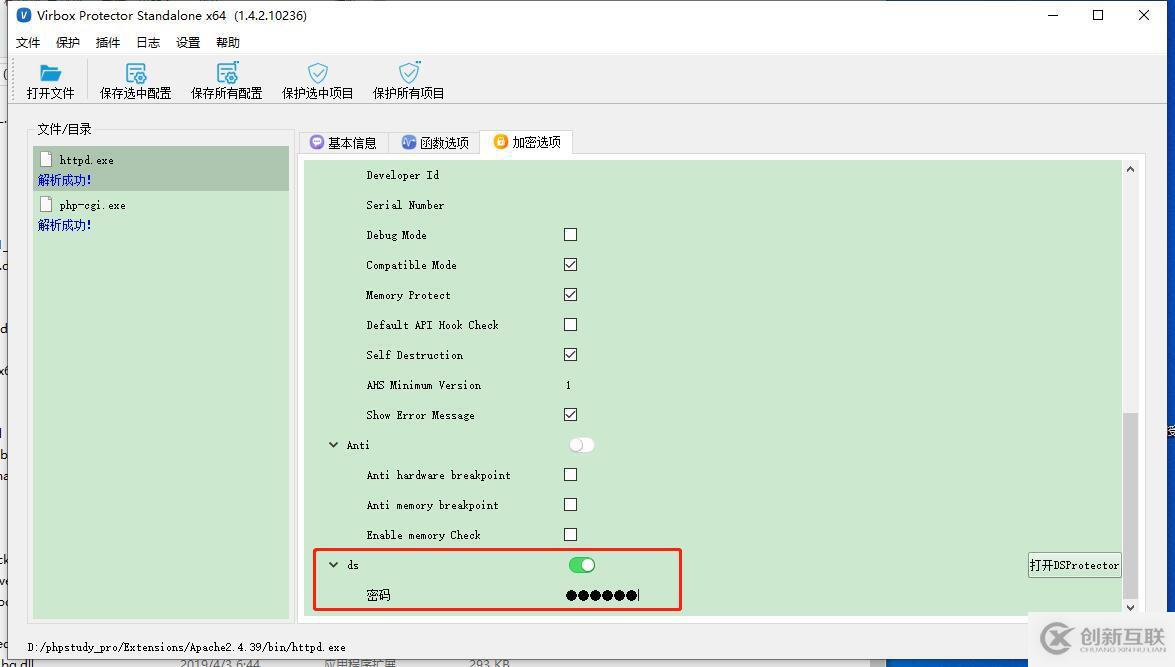Enable the Debug Mode checkbox

point(570,235)
